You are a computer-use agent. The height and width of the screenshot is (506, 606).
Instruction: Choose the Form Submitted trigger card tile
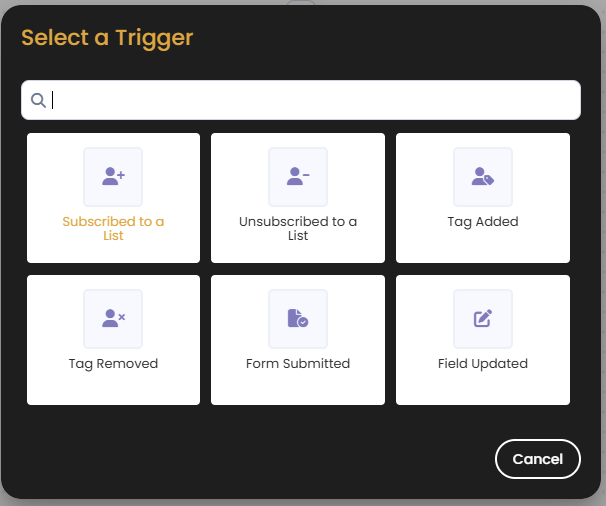point(298,388)
